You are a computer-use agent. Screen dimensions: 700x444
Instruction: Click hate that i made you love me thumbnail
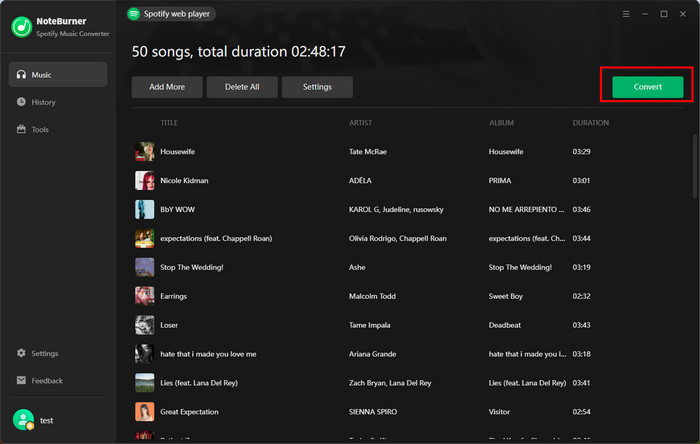pos(145,354)
